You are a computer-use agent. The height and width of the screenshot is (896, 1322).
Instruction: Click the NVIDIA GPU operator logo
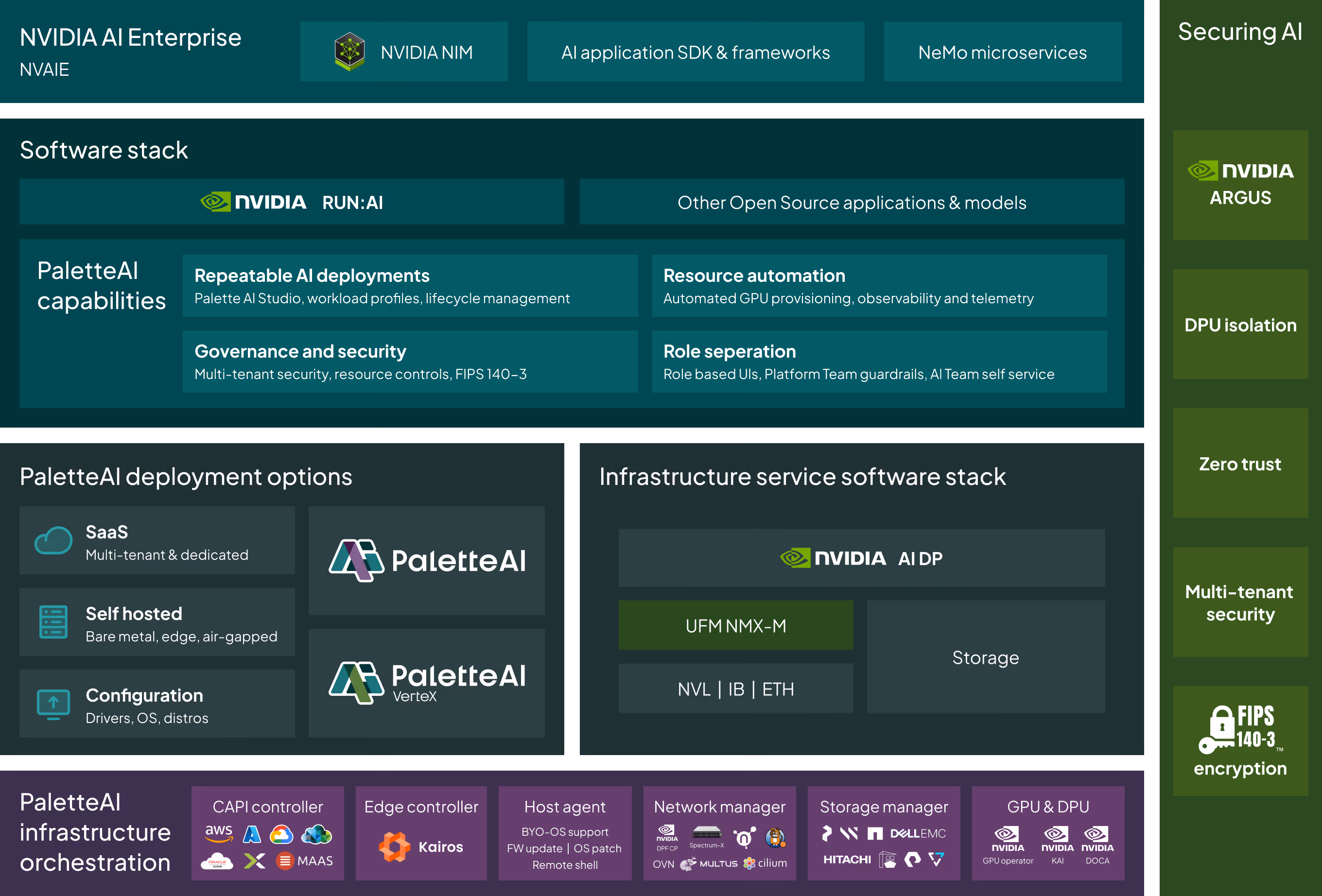coord(1008,839)
